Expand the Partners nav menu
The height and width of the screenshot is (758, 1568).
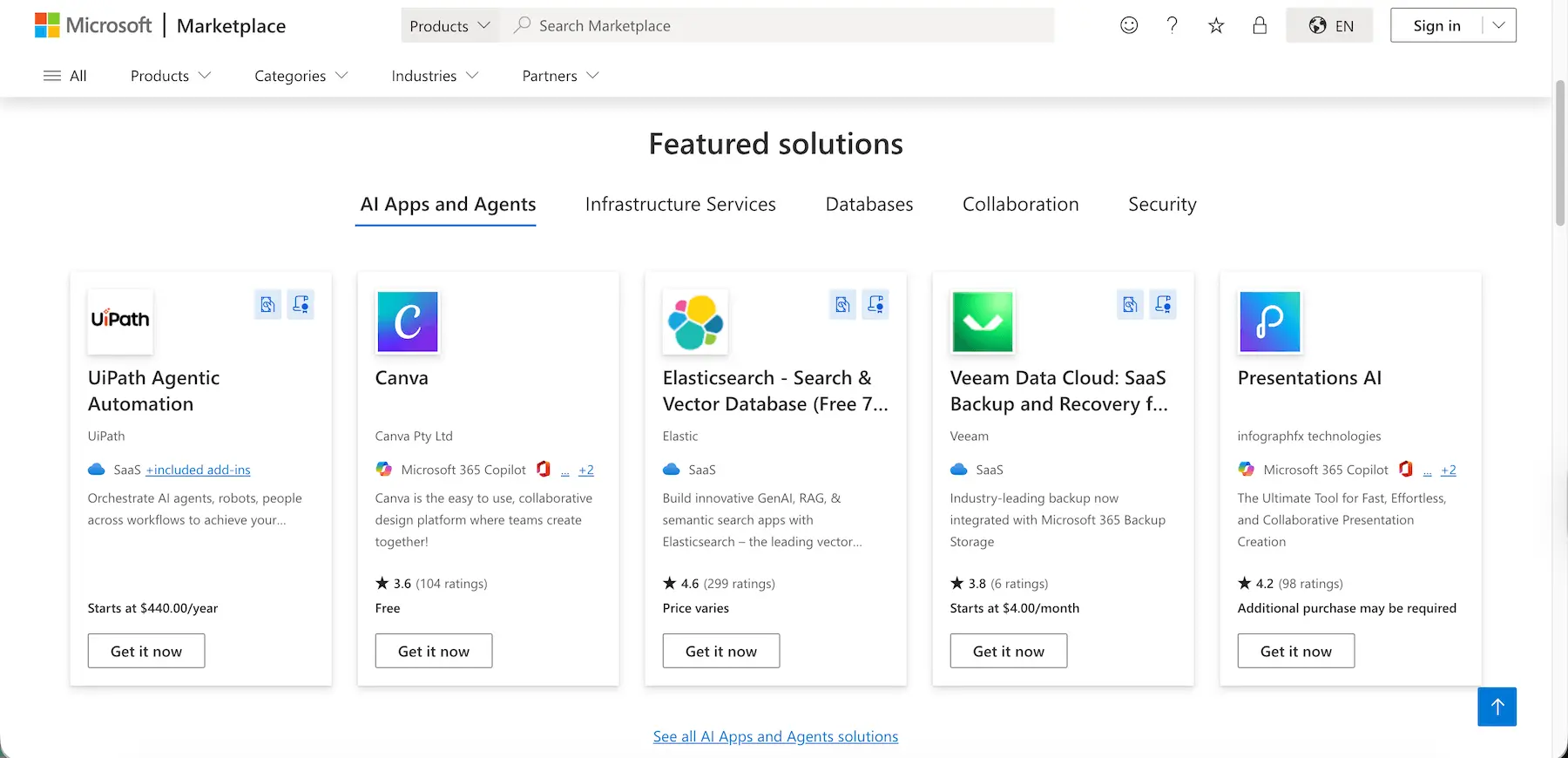click(560, 76)
